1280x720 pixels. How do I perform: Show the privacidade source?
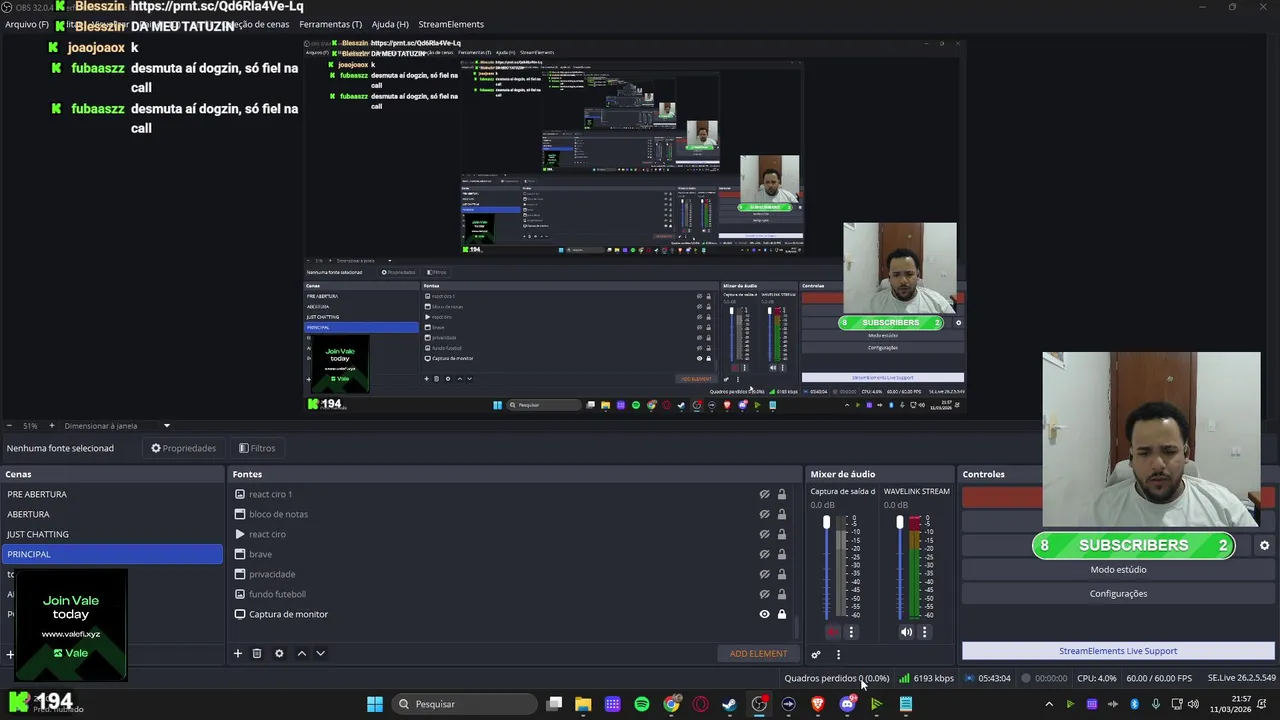click(764, 574)
